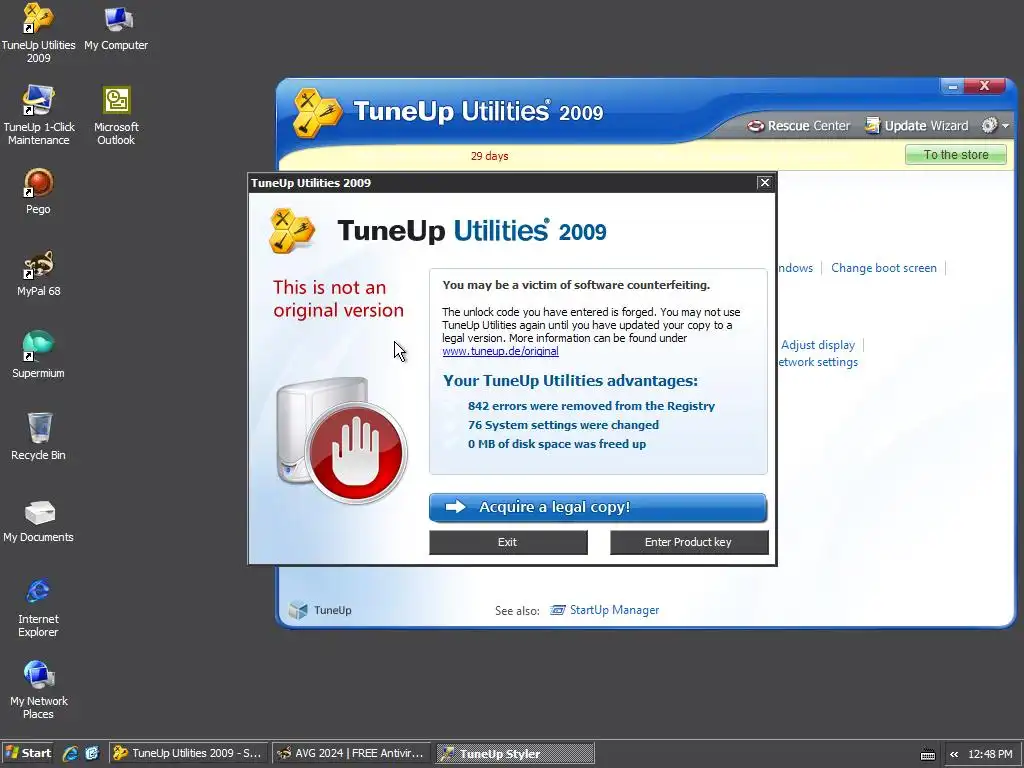Minimize the TuneUp Utilities main window
Image resolution: width=1024 pixels, height=768 pixels.
click(952, 86)
